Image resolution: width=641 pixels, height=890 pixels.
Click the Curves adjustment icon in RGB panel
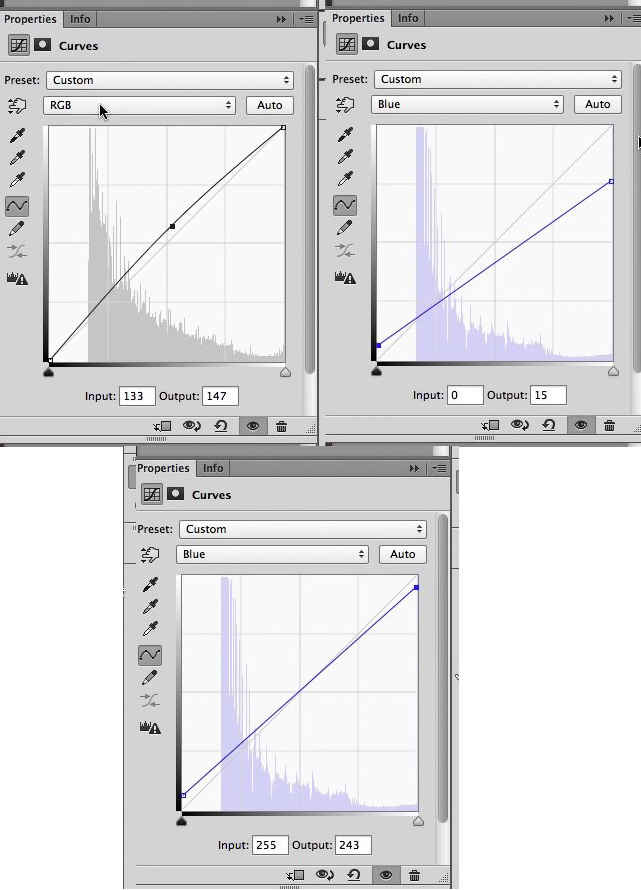pyautogui.click(x=19, y=45)
